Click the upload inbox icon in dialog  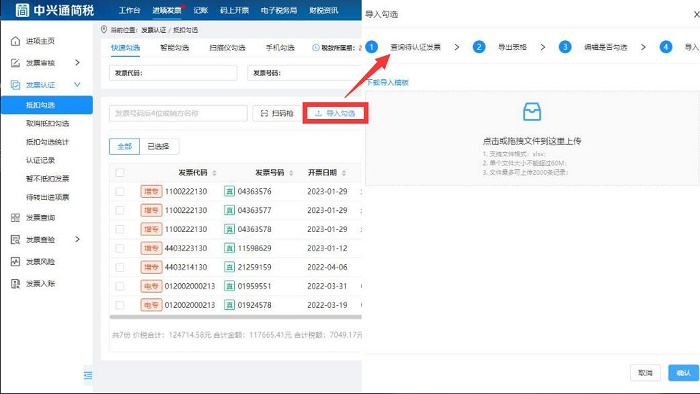[x=532, y=112]
